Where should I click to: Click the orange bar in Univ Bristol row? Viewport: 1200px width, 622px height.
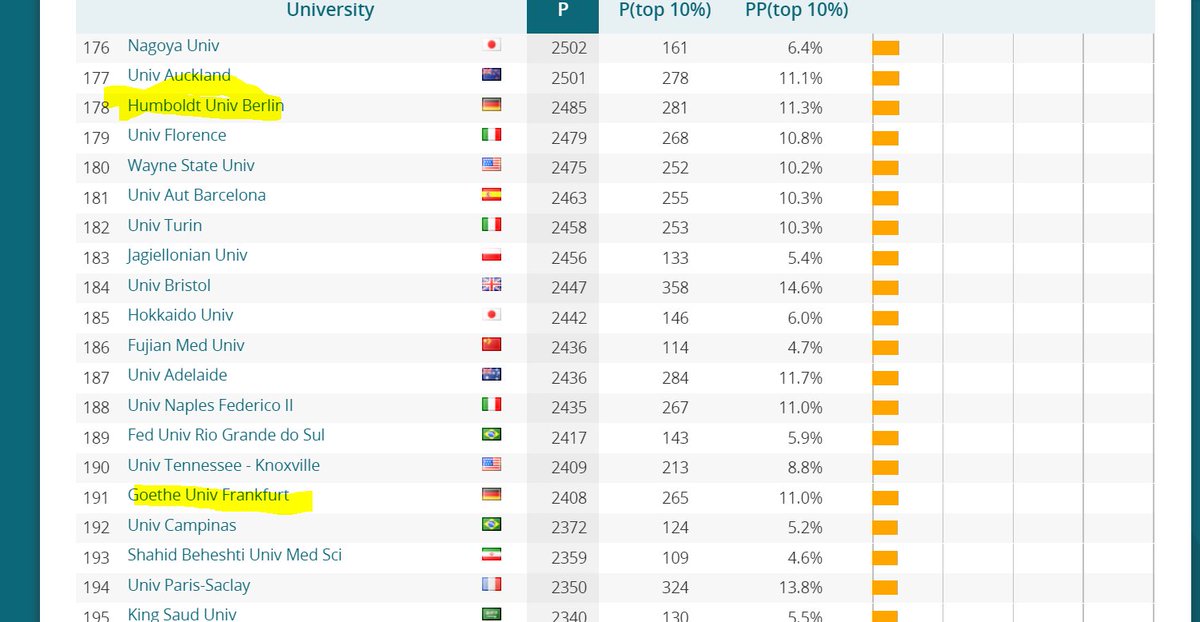pyautogui.click(x=886, y=288)
